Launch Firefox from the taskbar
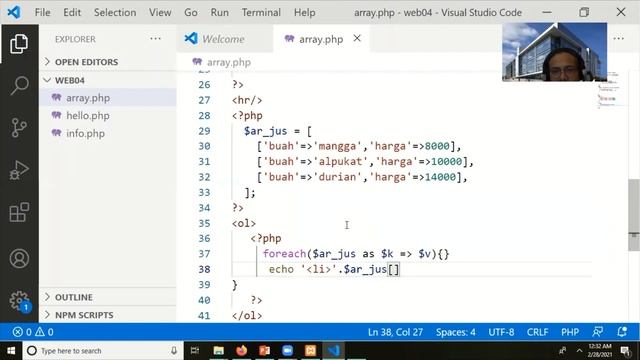This screenshot has height=360, width=640. [x=242, y=351]
